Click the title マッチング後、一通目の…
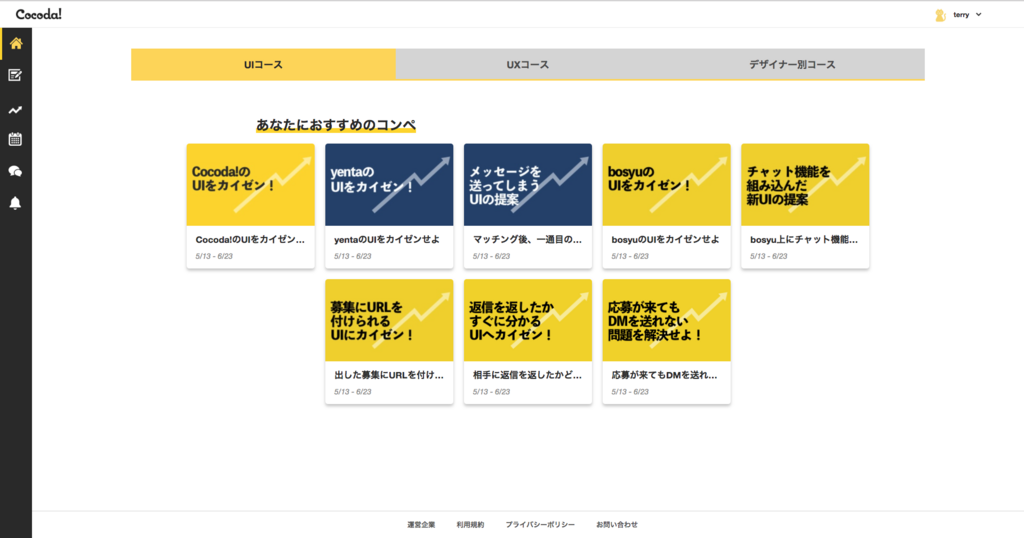The image size is (1024, 538). click(x=527, y=240)
